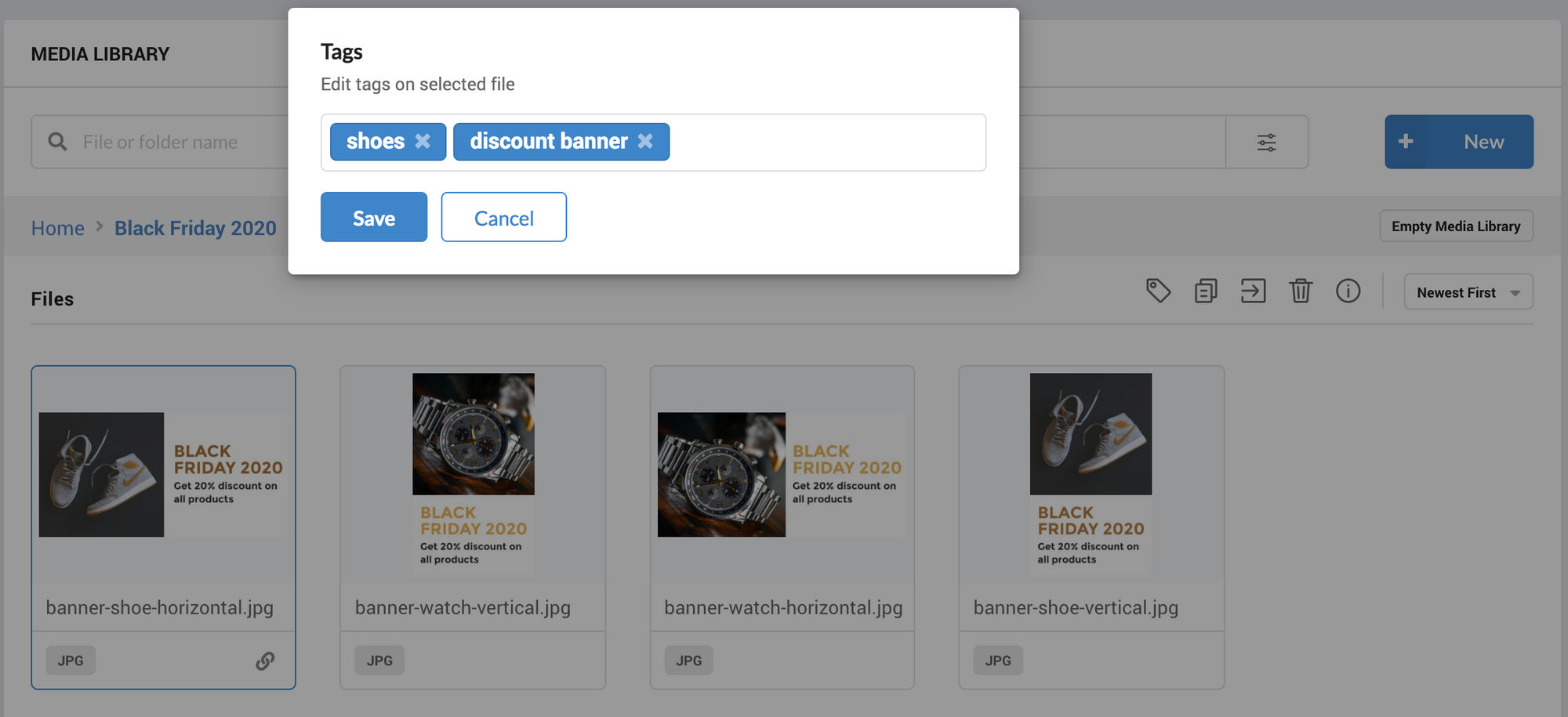Remove the discount banner tag
The image size is (1568, 717).
click(645, 142)
